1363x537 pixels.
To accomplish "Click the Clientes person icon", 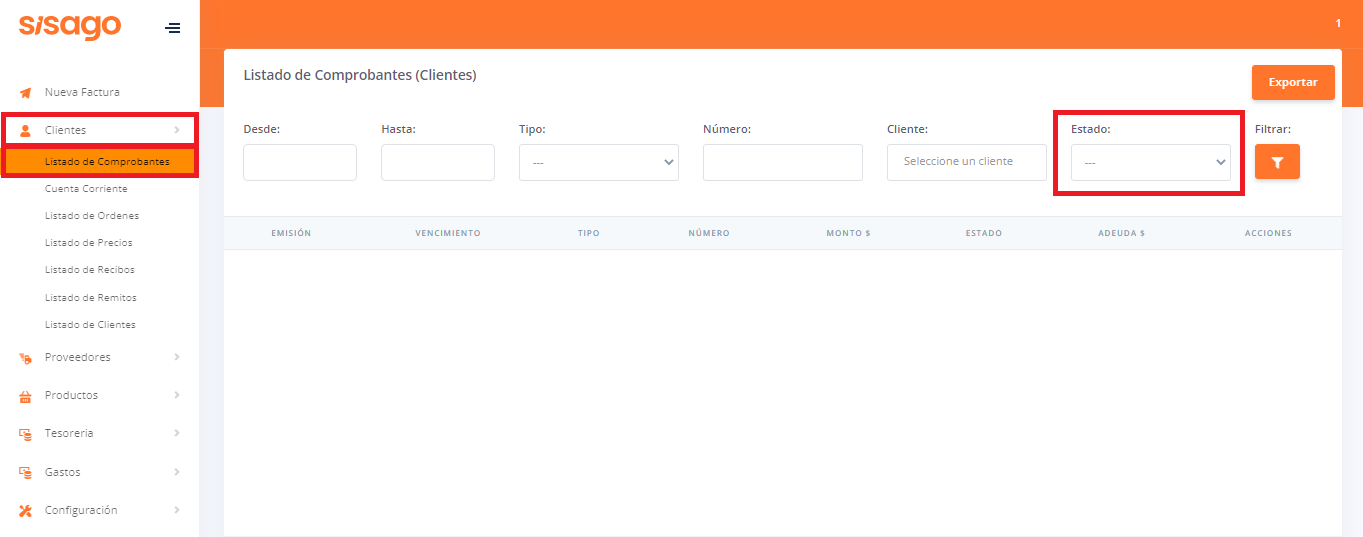I will tap(26, 130).
